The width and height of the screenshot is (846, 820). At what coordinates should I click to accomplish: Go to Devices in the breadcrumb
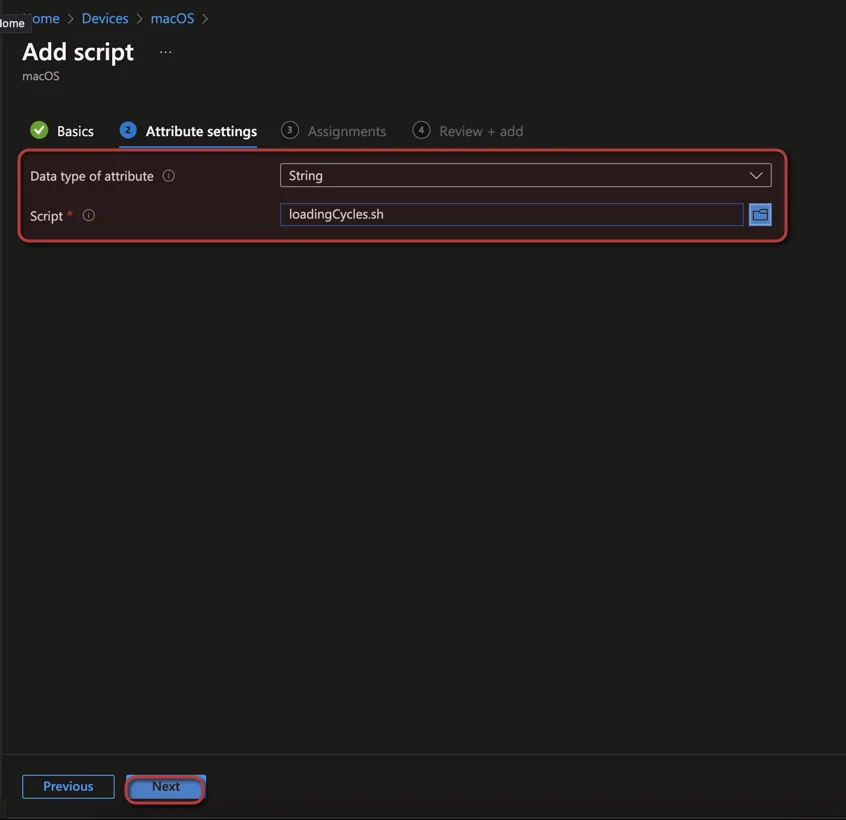pos(105,18)
